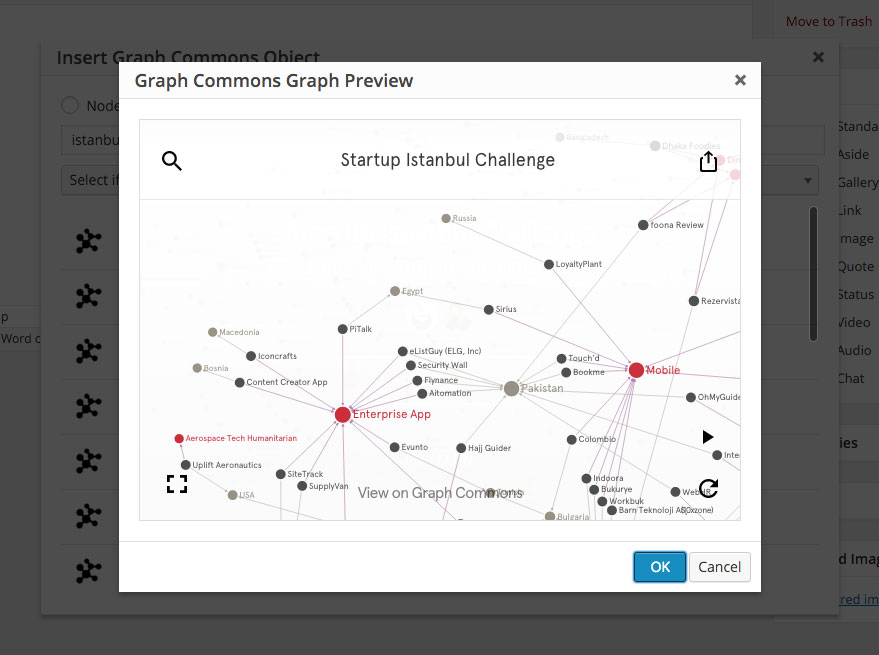
Task: Enter fullscreen mode for the graph
Action: [x=177, y=484]
